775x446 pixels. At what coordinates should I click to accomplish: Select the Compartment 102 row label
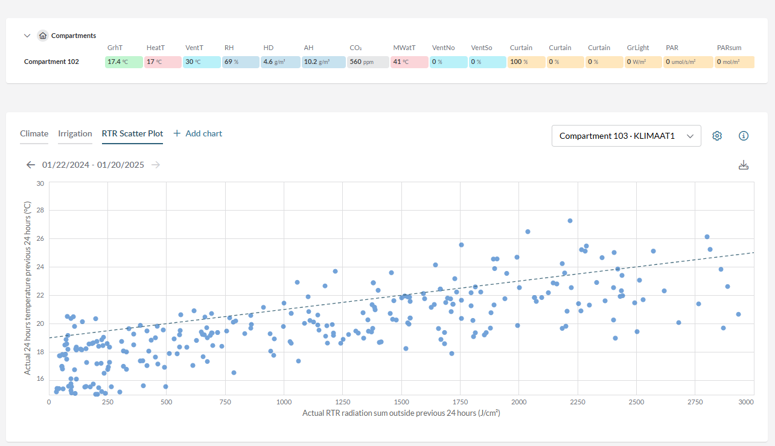pos(51,62)
